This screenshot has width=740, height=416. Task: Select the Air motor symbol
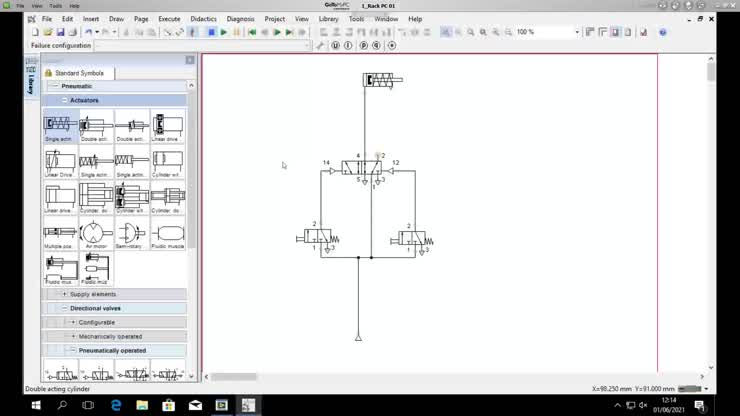96,233
